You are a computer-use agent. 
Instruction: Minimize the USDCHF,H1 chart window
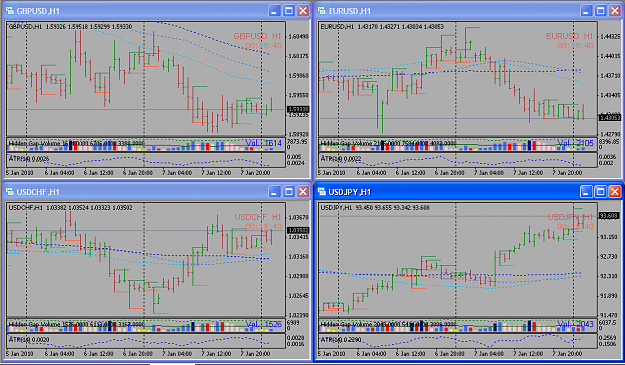274,192
